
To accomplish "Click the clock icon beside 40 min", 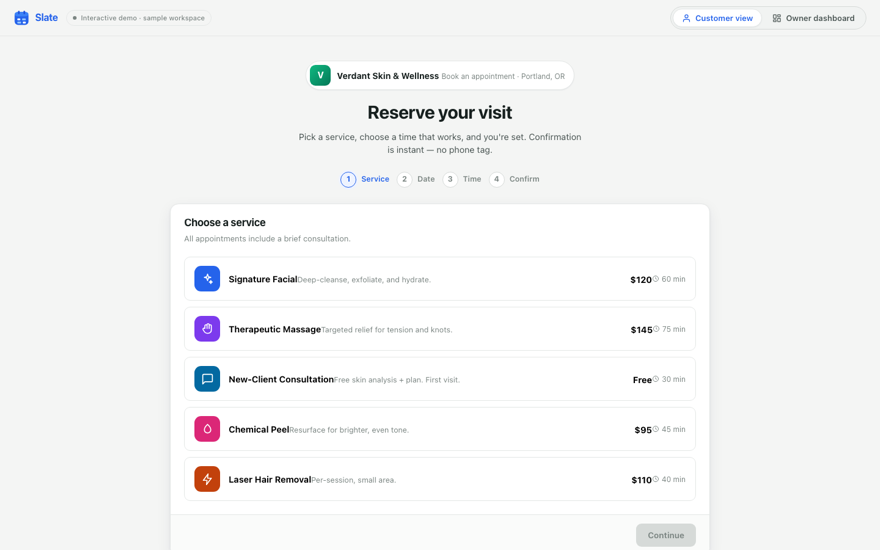I will click(x=656, y=479).
